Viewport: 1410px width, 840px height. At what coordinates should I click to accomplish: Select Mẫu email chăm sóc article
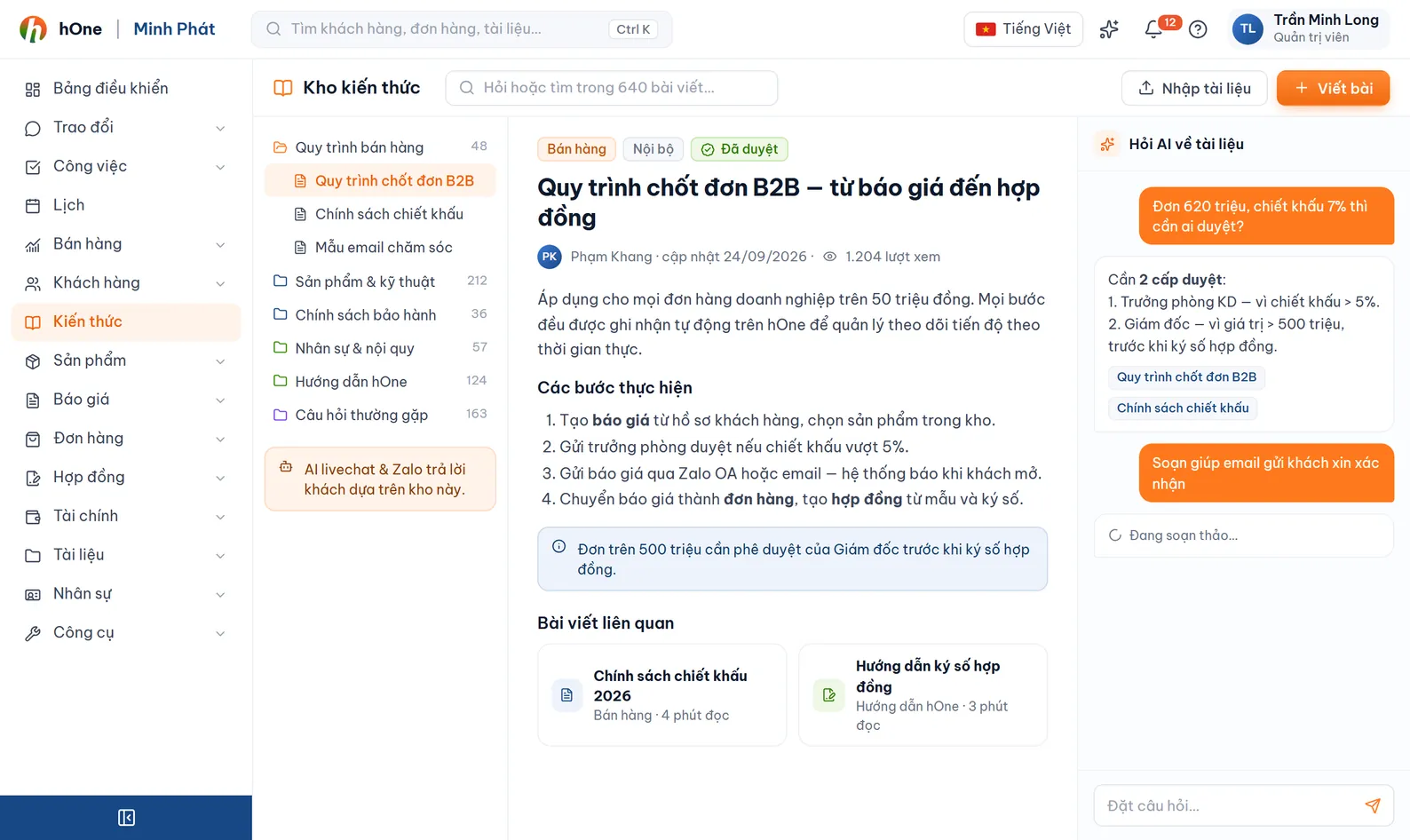pyautogui.click(x=380, y=248)
